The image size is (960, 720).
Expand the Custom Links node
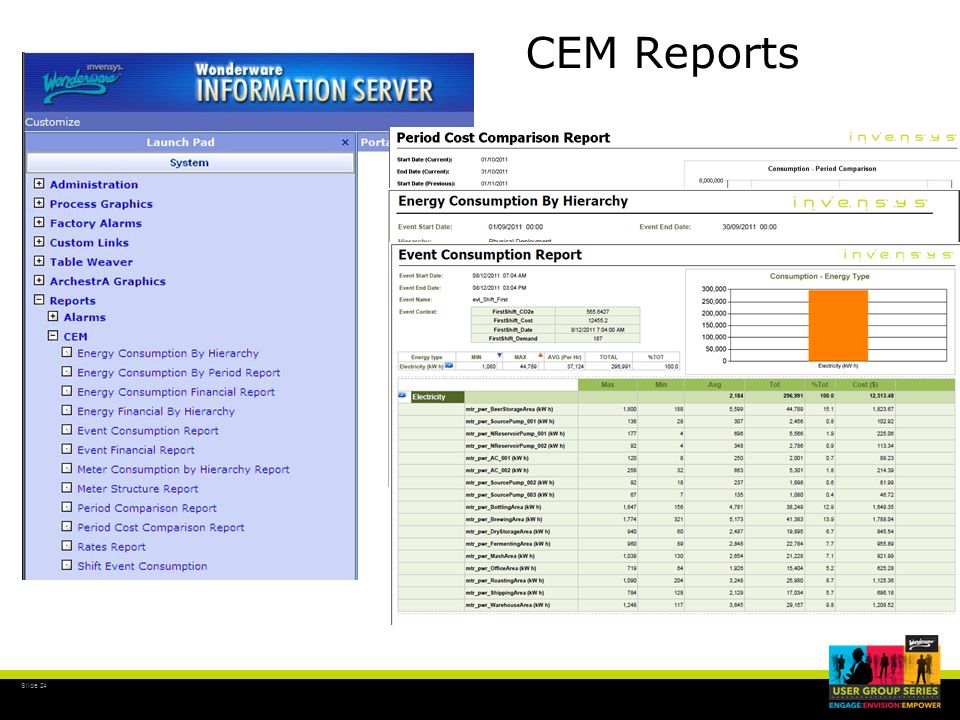[x=39, y=242]
